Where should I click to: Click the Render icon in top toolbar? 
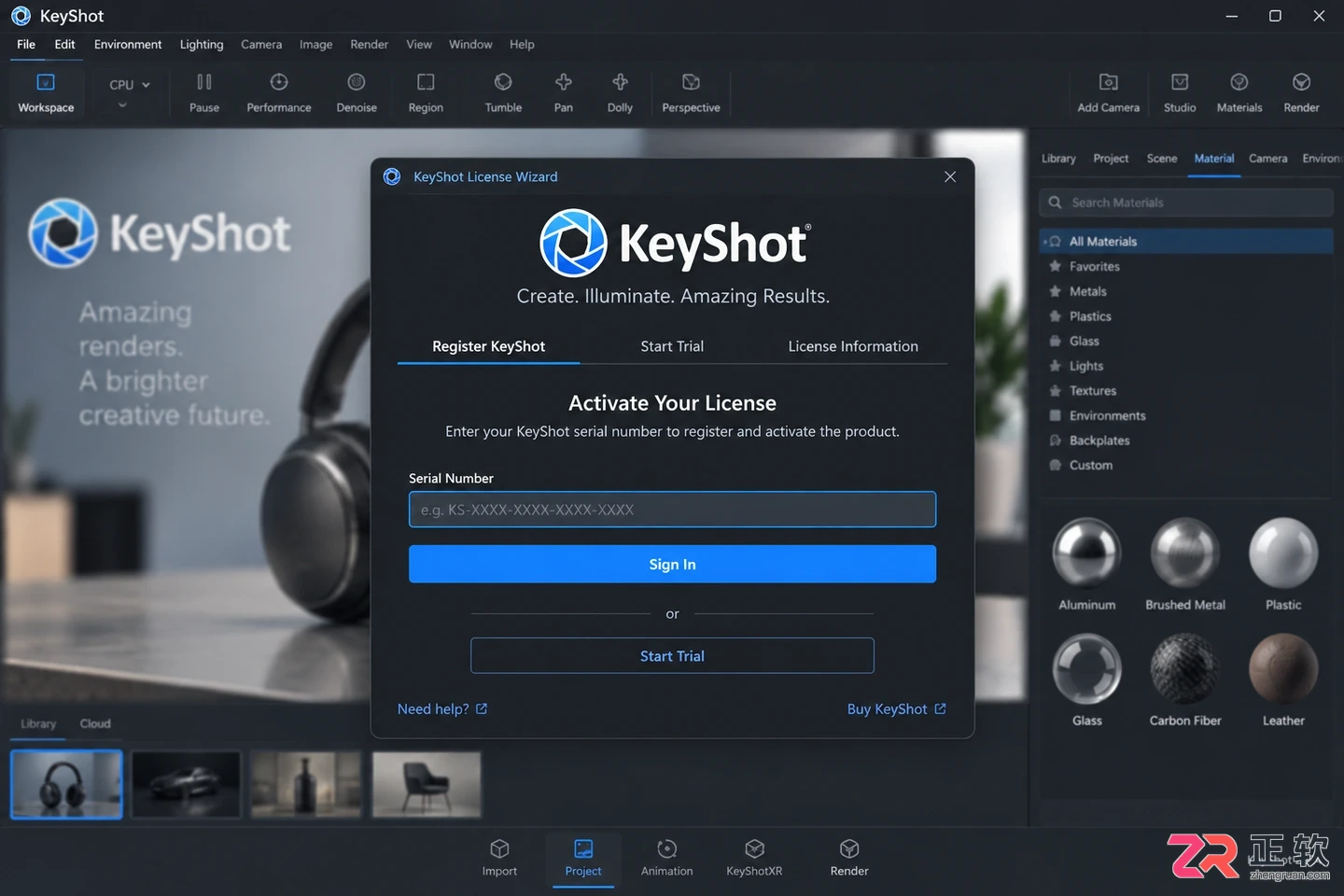point(1301,83)
